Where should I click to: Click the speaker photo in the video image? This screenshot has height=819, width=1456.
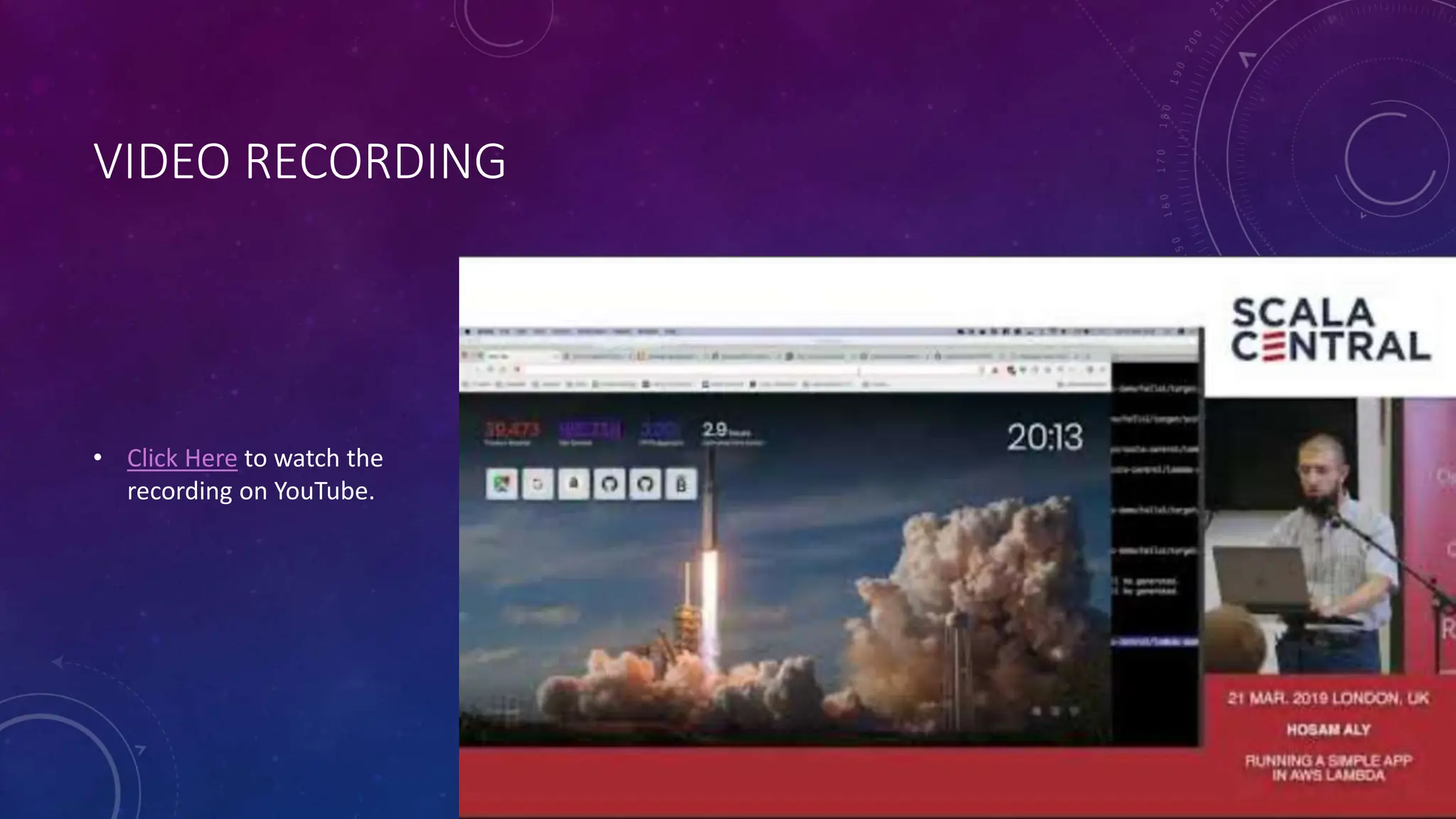coord(1329,535)
